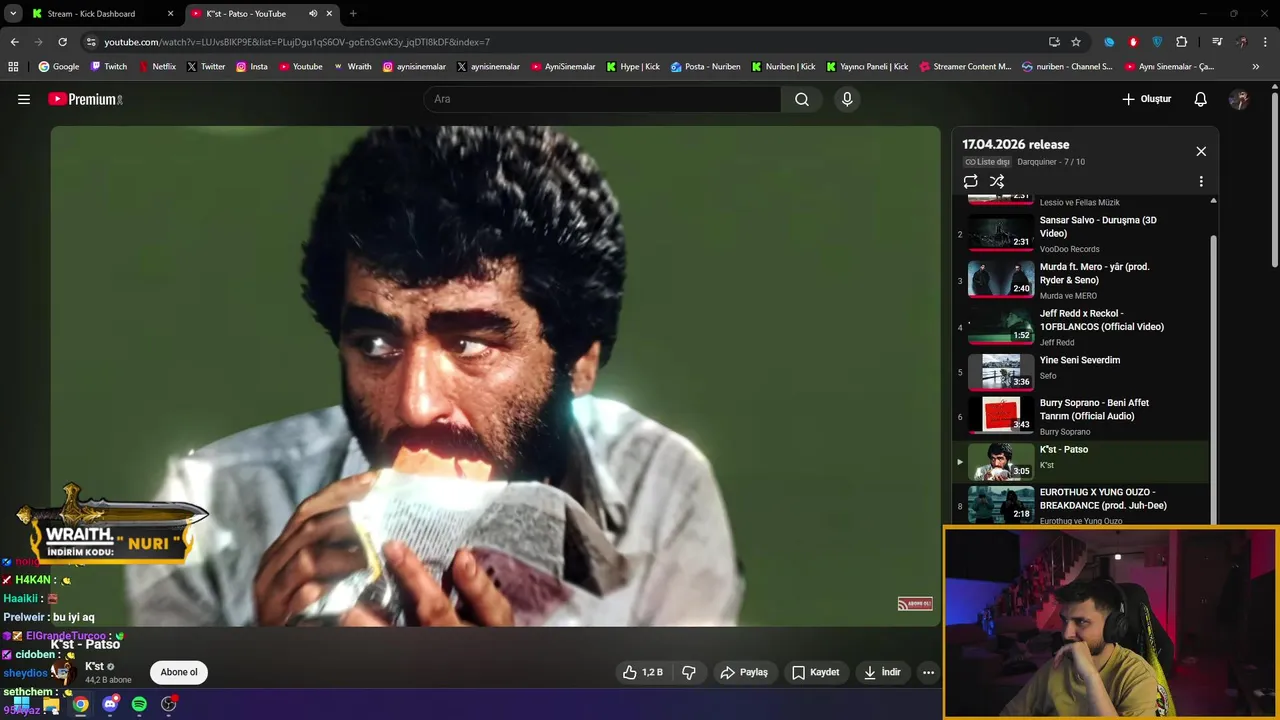
Task: Click the K*st channel avatar
Action: pyautogui.click(x=65, y=672)
